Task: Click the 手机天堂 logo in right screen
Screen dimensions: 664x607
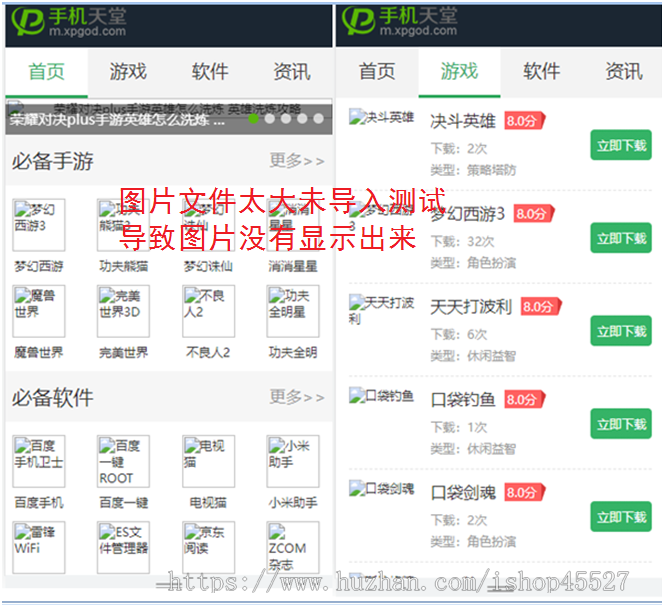Action: click(x=400, y=21)
